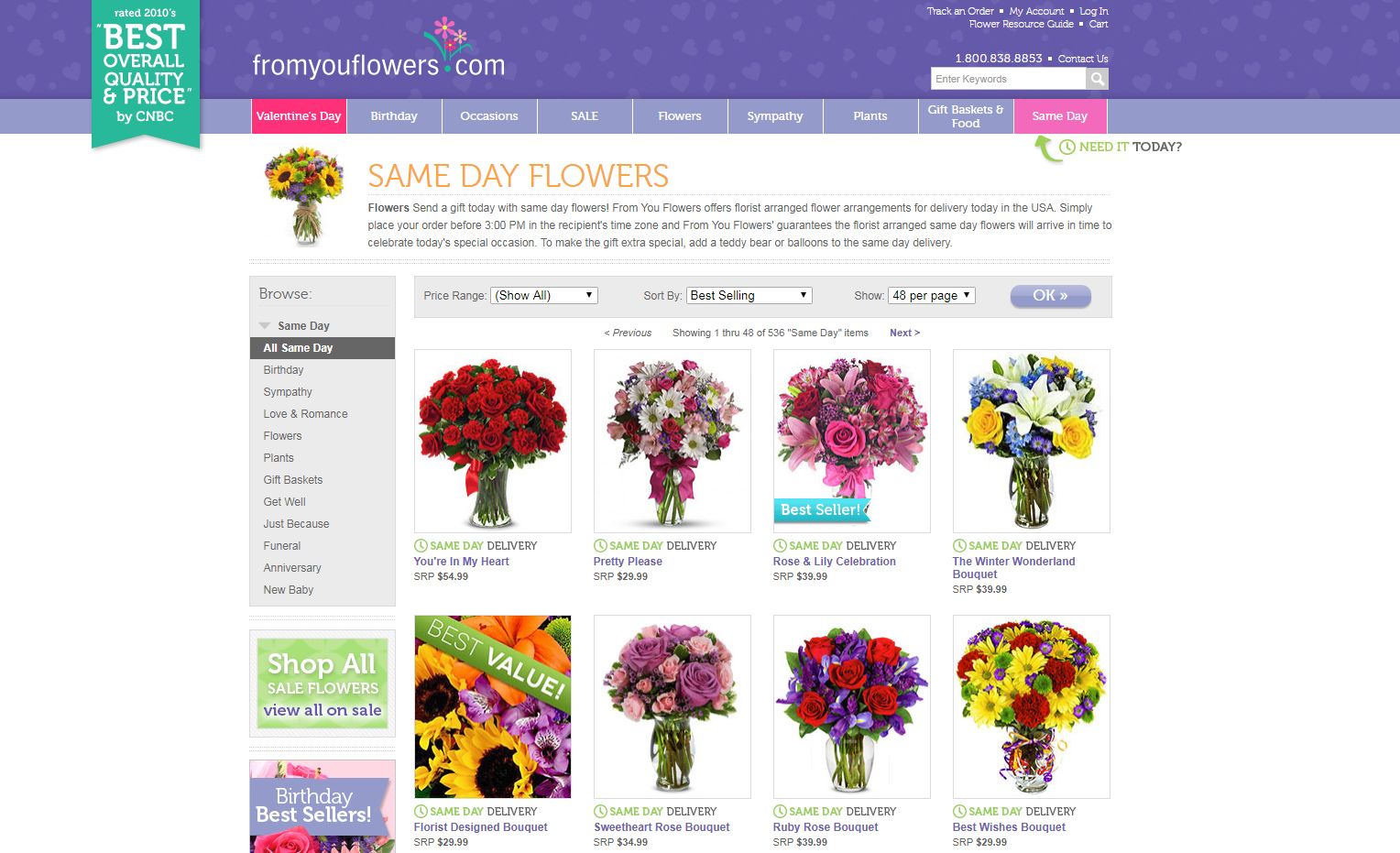
Task: Open the Sort By Best Selling dropdown
Action: tap(749, 295)
